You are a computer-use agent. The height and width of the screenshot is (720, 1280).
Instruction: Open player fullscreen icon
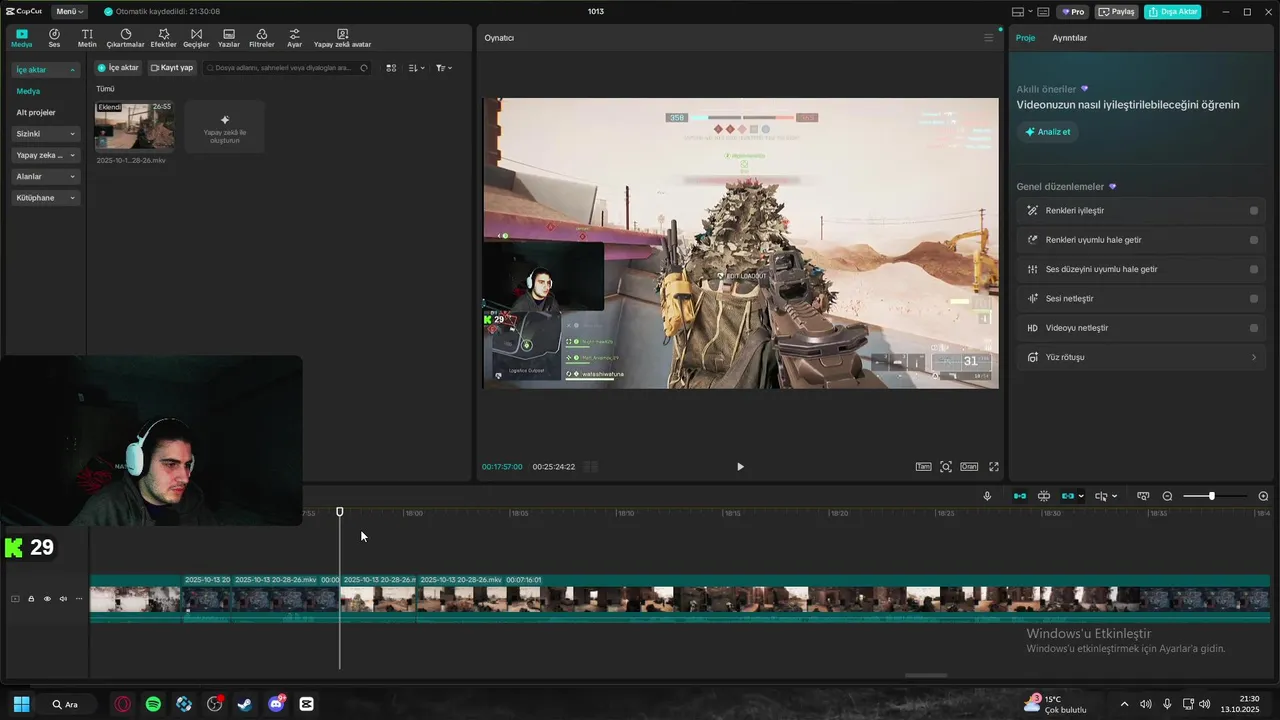coord(994,467)
